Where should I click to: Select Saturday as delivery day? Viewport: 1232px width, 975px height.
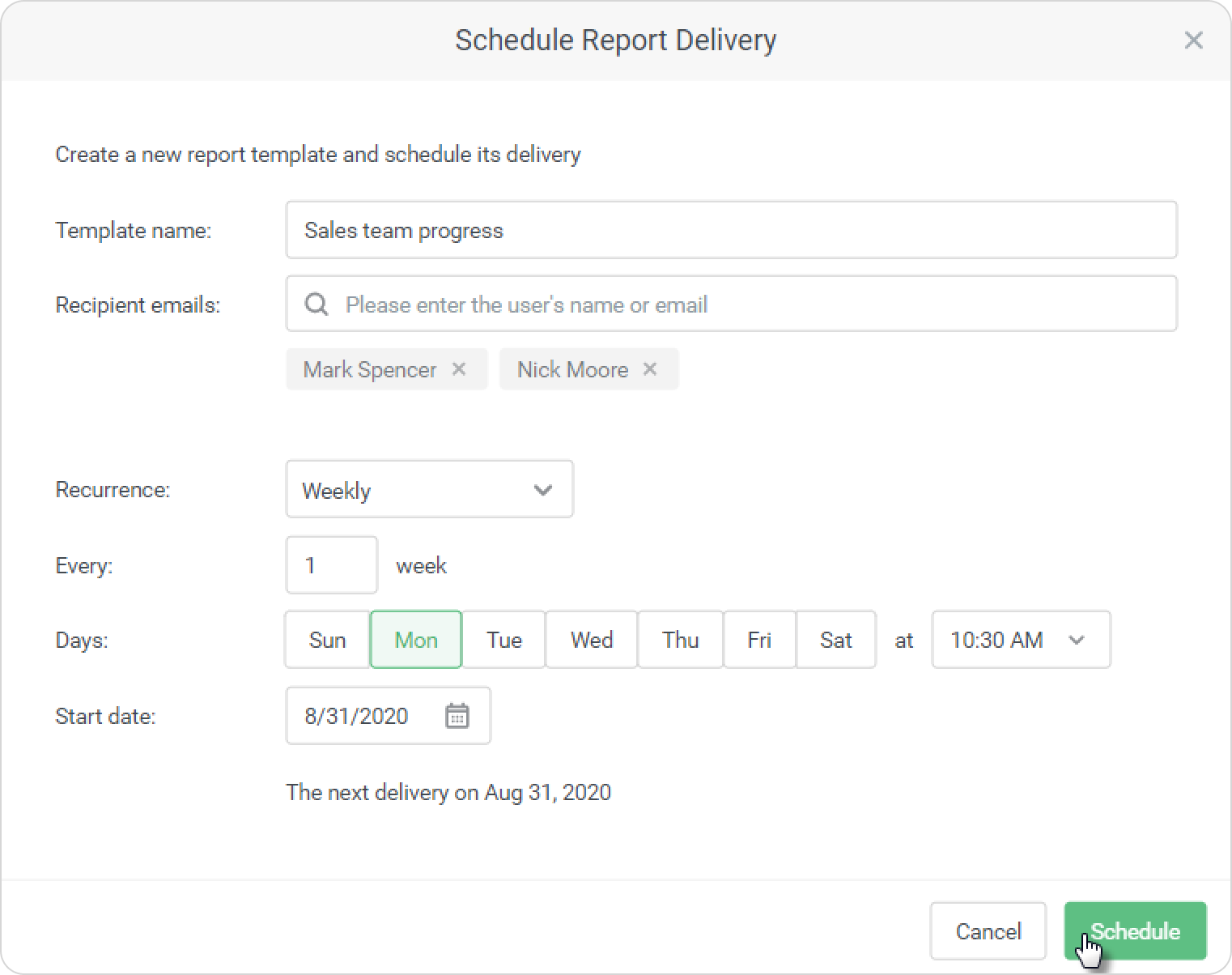click(835, 640)
